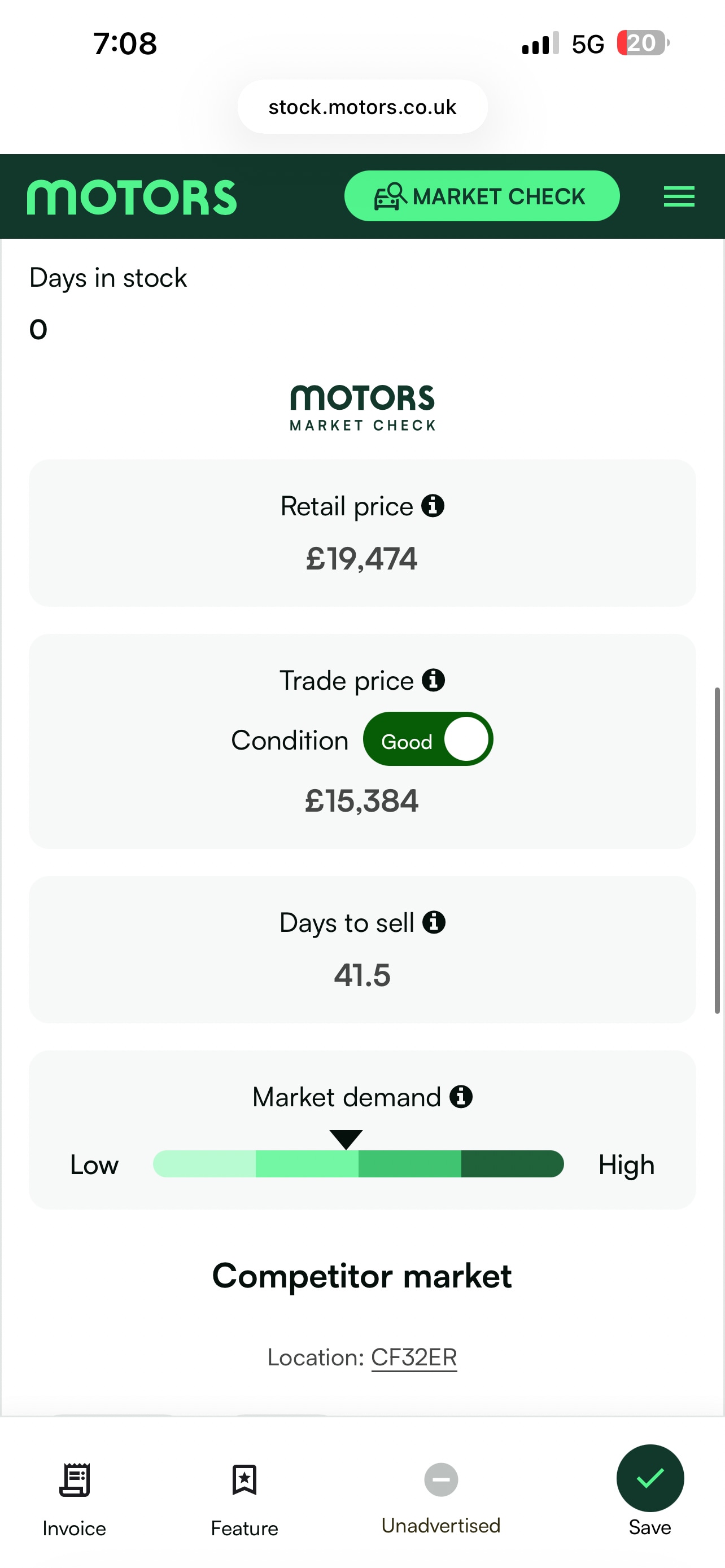Tap the stock.motors.co.uk address bar
This screenshot has height=1568, width=725.
click(x=362, y=107)
